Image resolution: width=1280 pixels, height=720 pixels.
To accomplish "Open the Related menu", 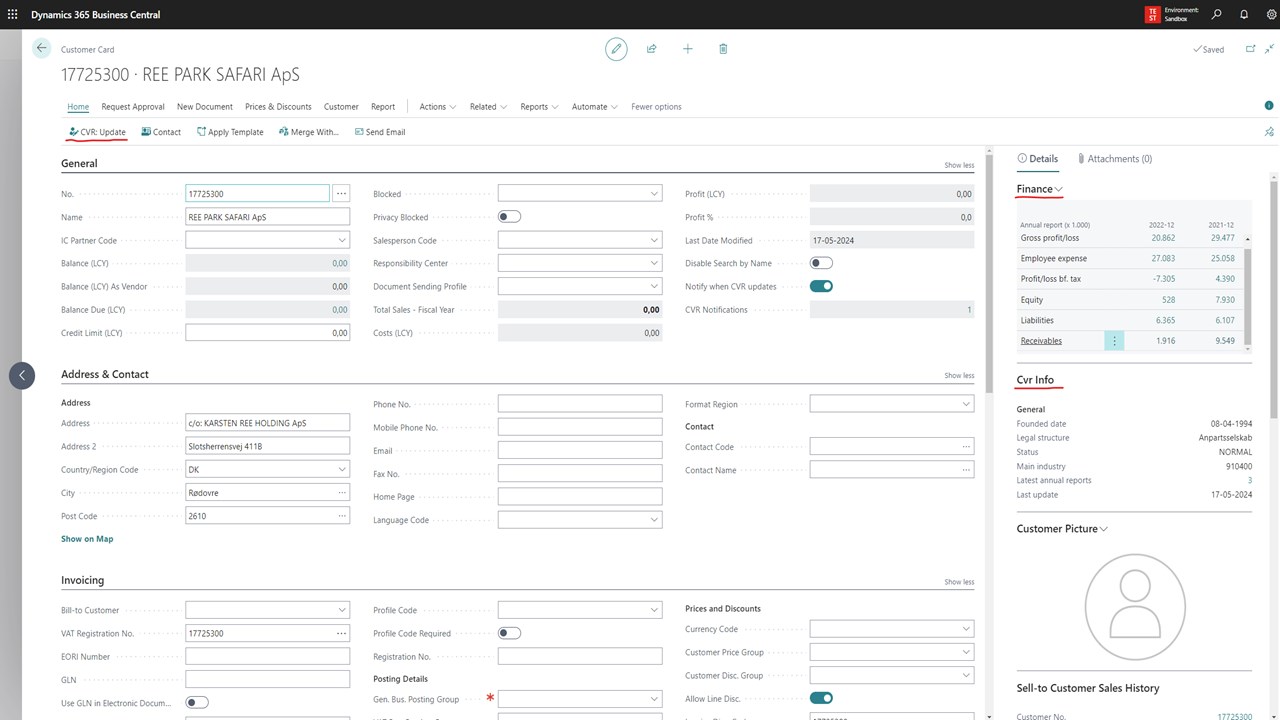I will (x=489, y=107).
